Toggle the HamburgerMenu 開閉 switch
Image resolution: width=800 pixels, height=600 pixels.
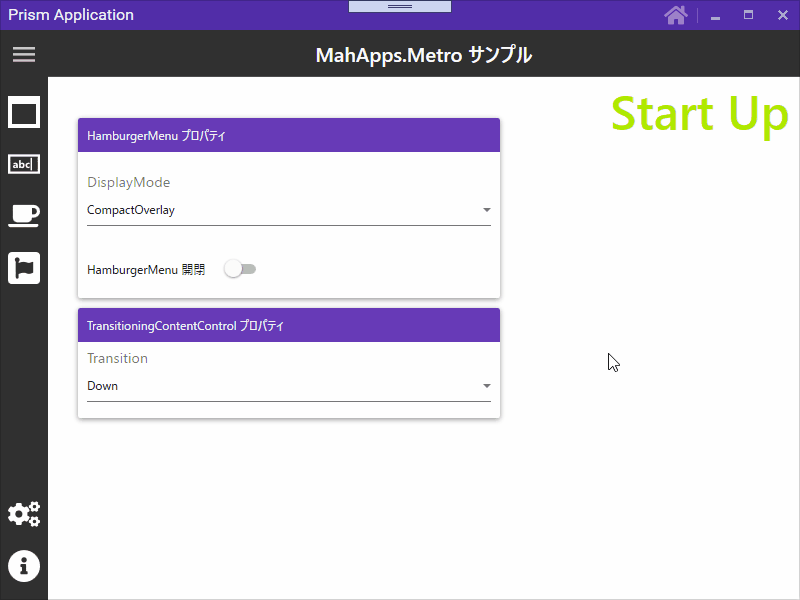pyautogui.click(x=240, y=269)
